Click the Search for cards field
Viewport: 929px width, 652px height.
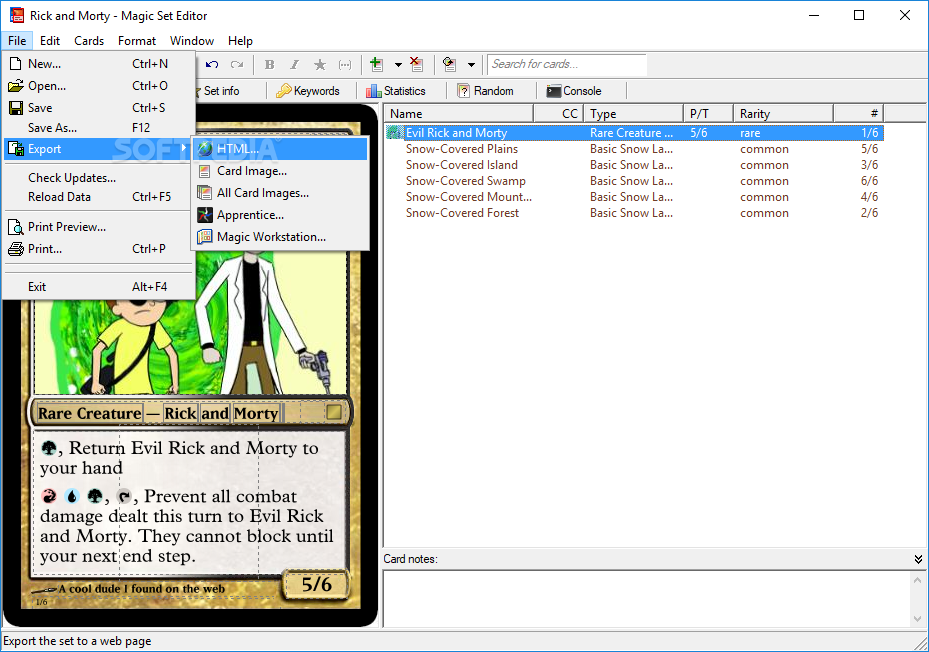point(567,64)
